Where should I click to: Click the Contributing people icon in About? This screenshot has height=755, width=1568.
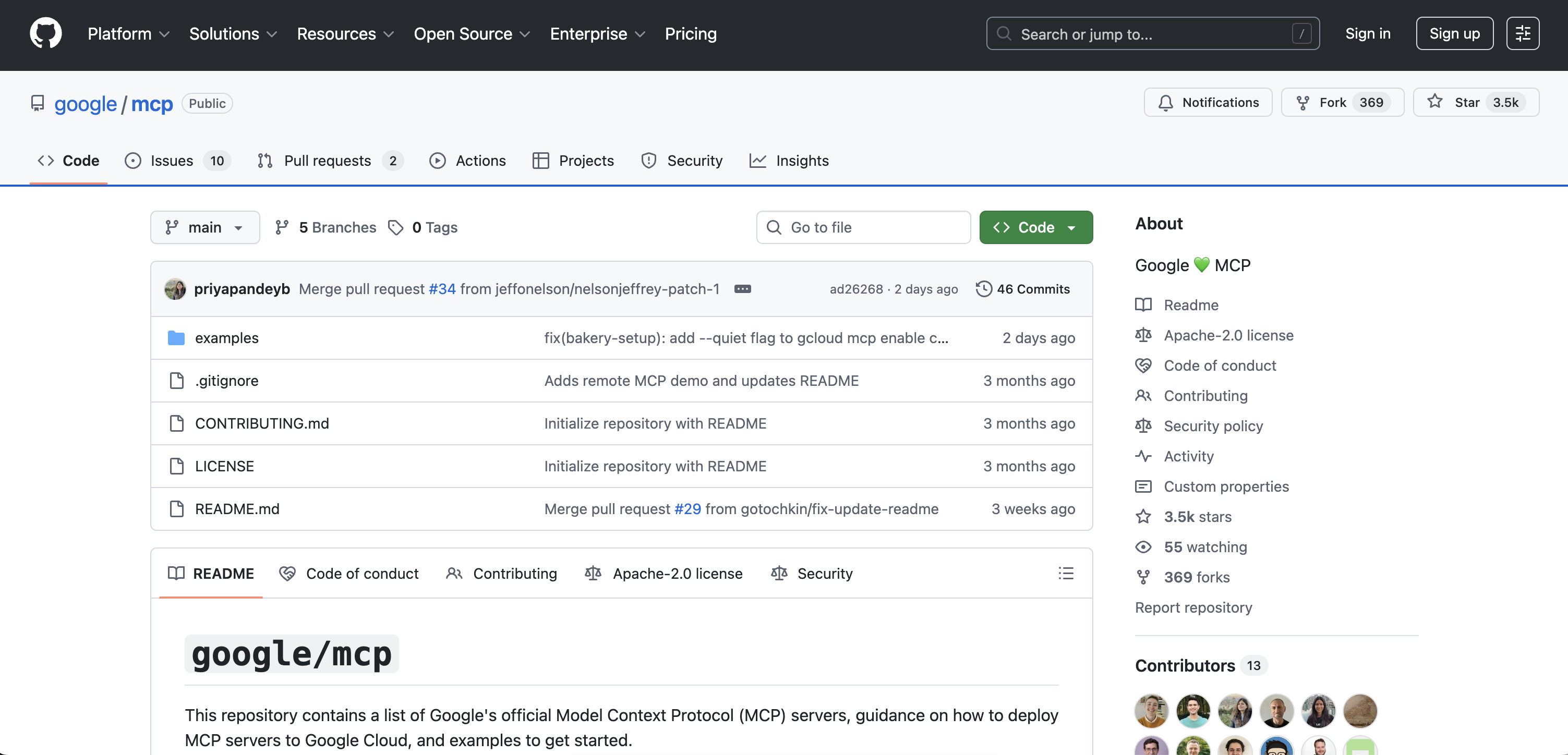[x=1143, y=395]
